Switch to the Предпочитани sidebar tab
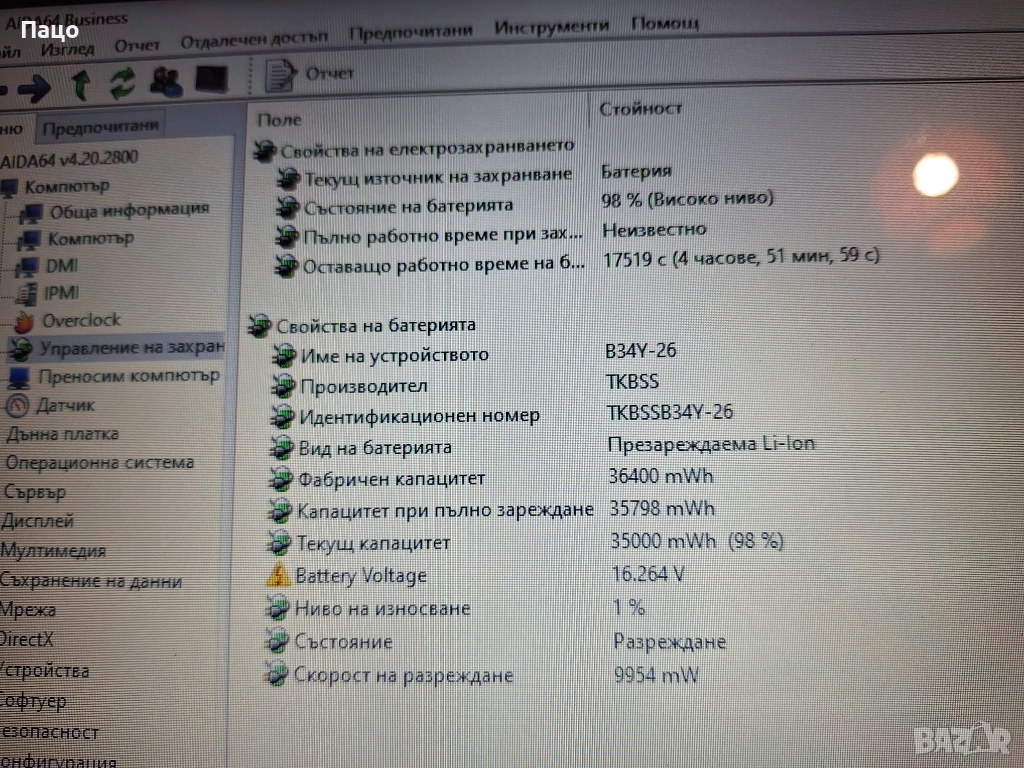The width and height of the screenshot is (1024, 768). click(100, 127)
